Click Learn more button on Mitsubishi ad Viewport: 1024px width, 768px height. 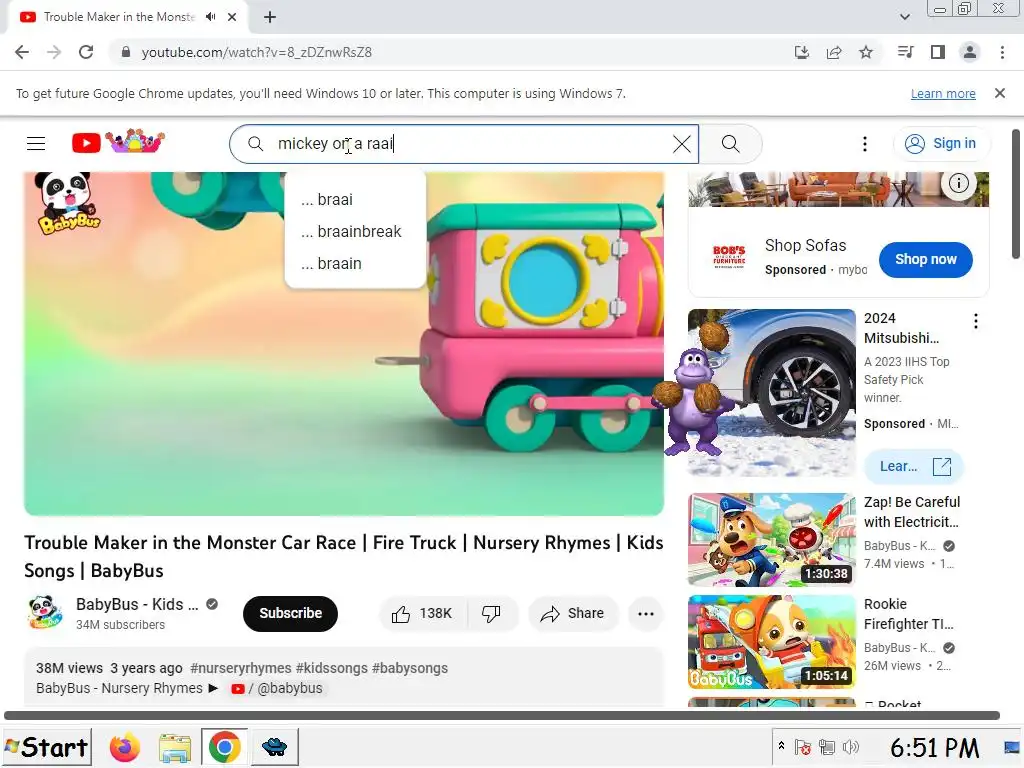[914, 466]
